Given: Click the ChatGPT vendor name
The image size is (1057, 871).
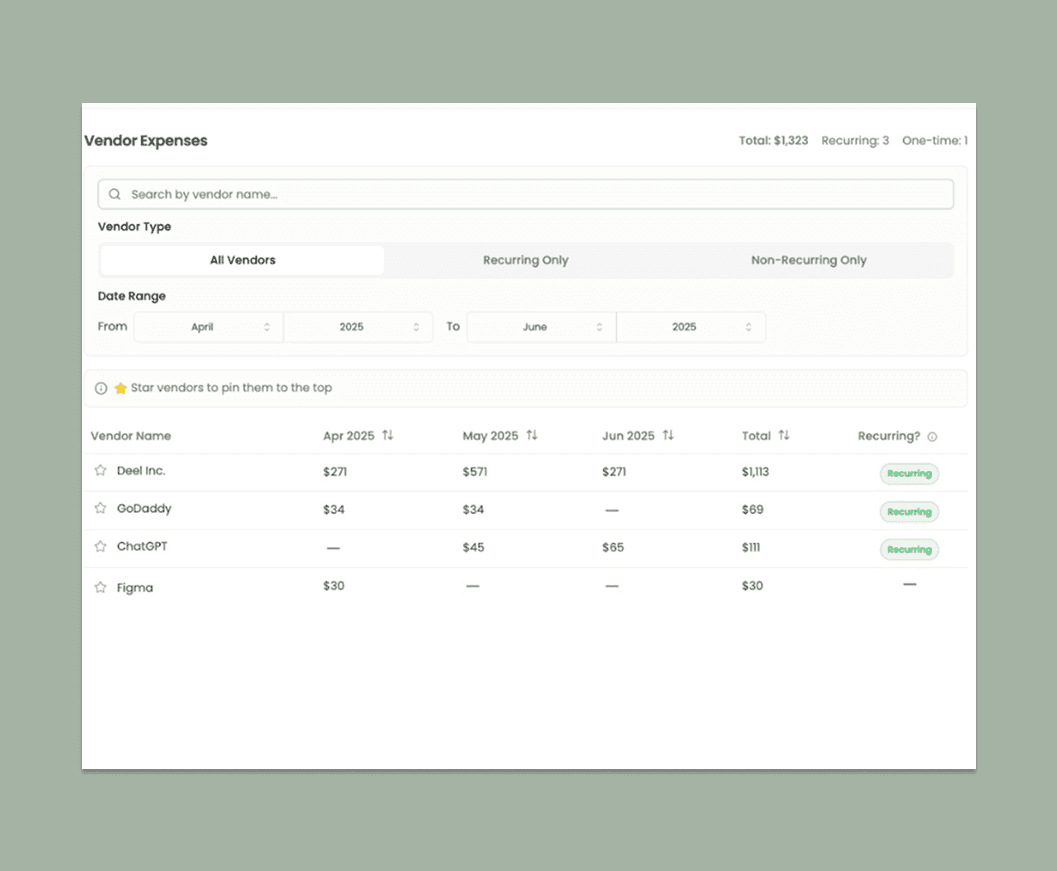Looking at the screenshot, I should pos(141,547).
